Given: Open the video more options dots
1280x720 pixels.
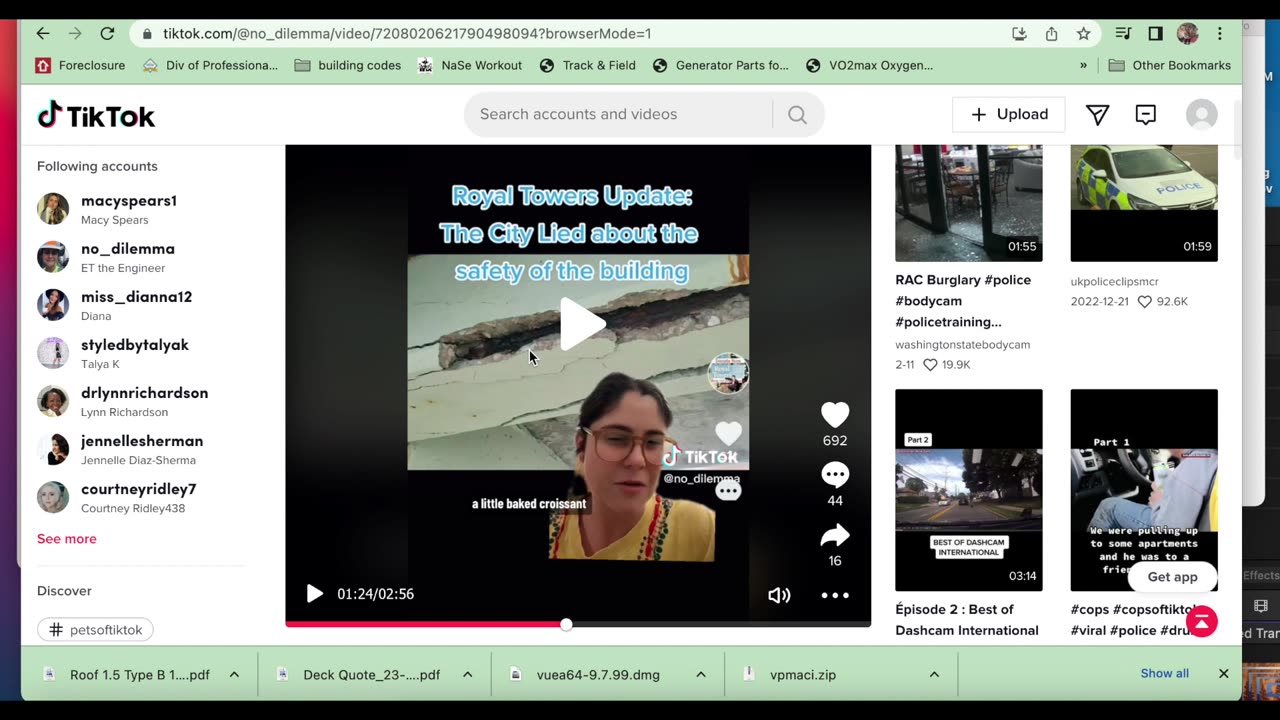Looking at the screenshot, I should (x=835, y=595).
